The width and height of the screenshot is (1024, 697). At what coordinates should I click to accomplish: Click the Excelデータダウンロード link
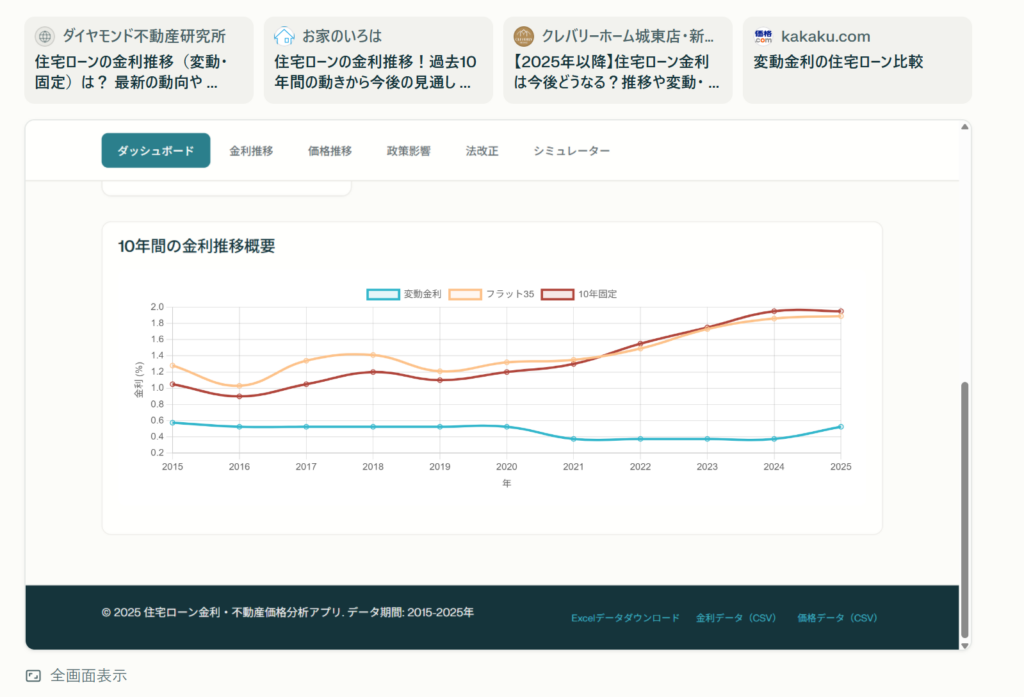click(x=625, y=618)
